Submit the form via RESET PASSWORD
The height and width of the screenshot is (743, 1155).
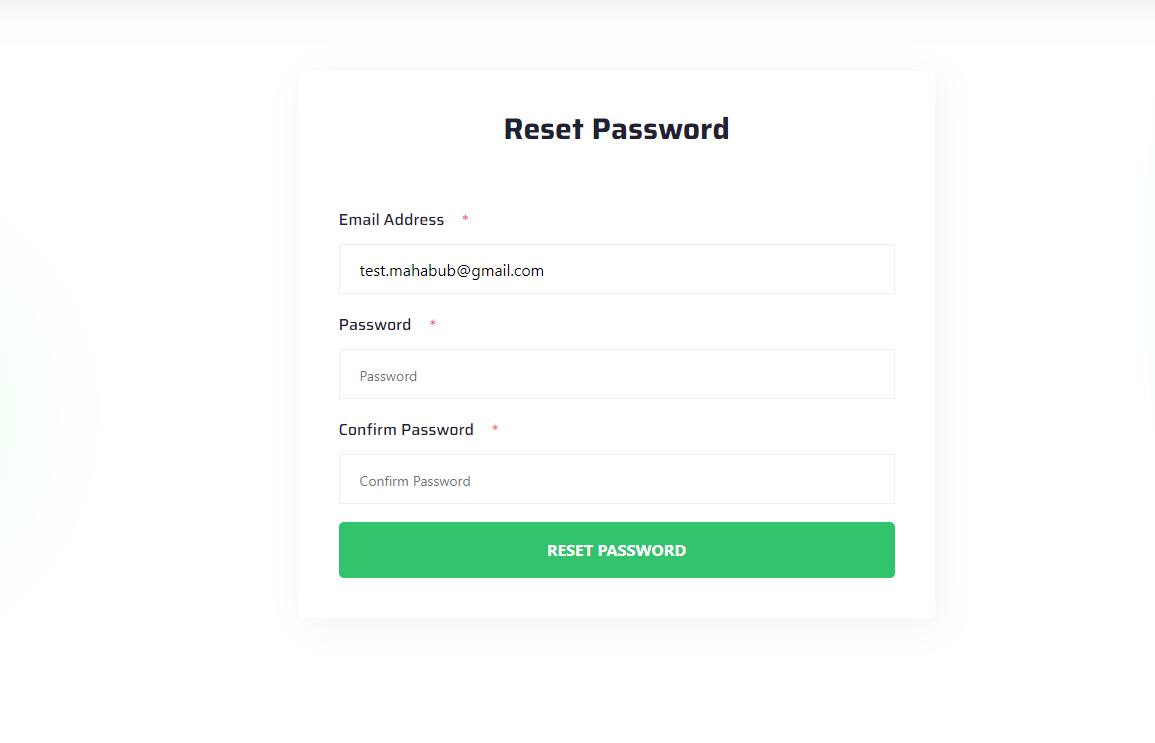point(617,550)
